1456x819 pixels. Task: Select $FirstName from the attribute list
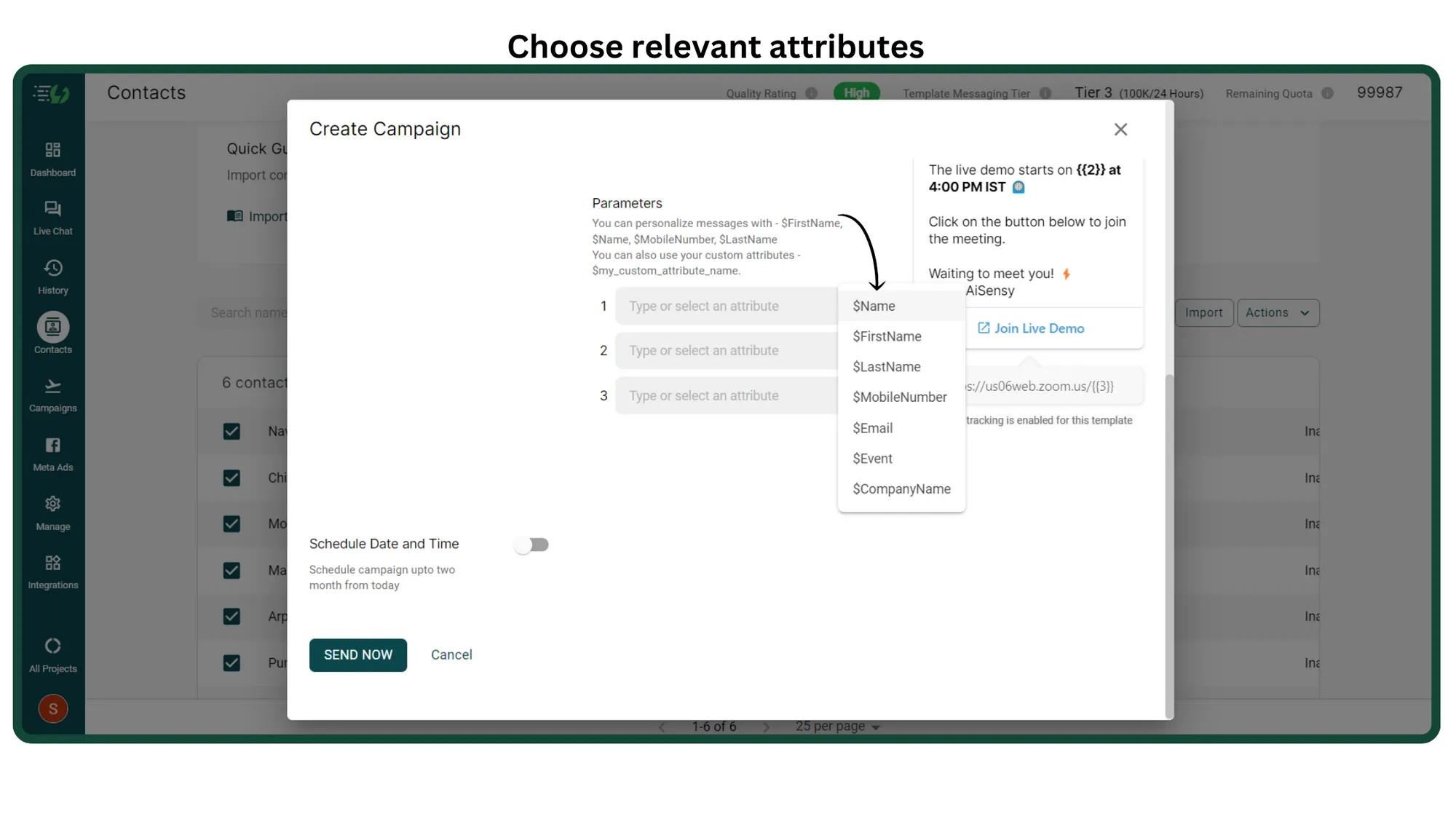pos(887,336)
